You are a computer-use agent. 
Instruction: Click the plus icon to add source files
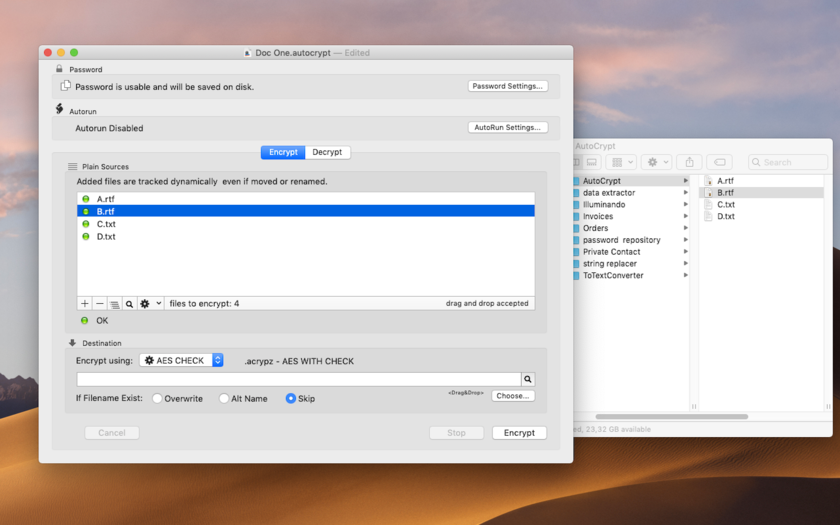click(x=85, y=304)
